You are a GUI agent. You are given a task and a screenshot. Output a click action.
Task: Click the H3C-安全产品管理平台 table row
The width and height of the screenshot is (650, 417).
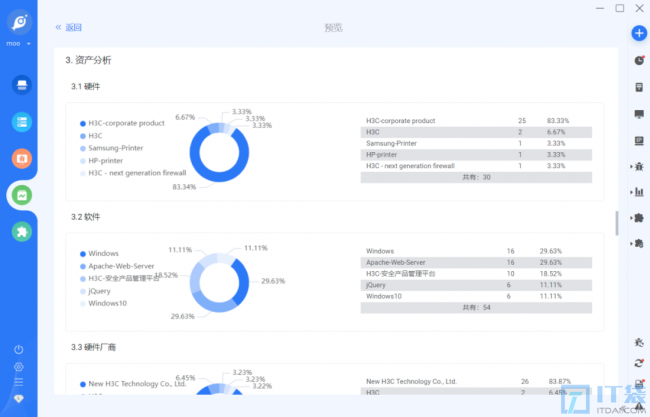476,274
